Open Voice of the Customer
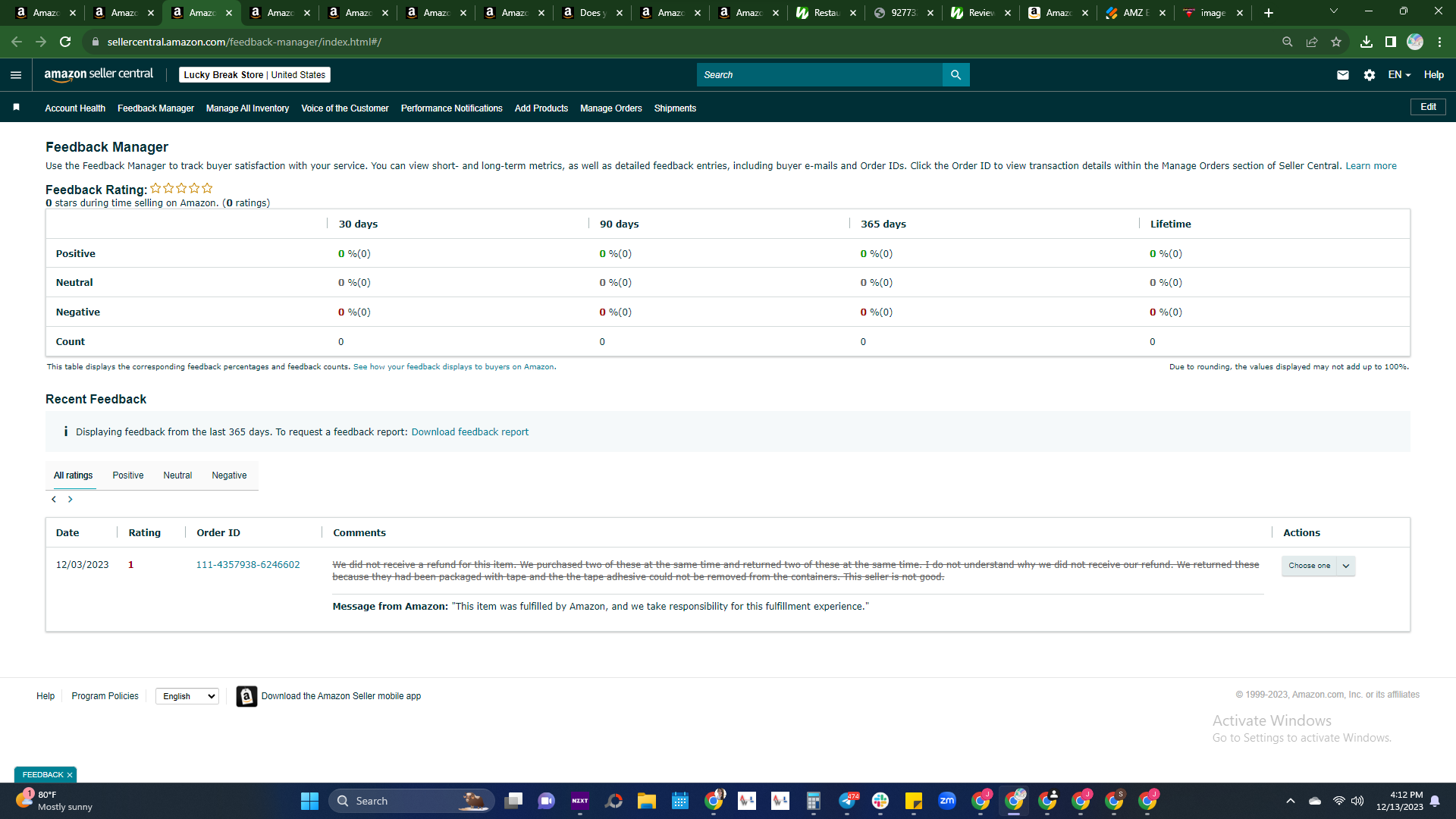Image resolution: width=1456 pixels, height=819 pixels. (345, 108)
